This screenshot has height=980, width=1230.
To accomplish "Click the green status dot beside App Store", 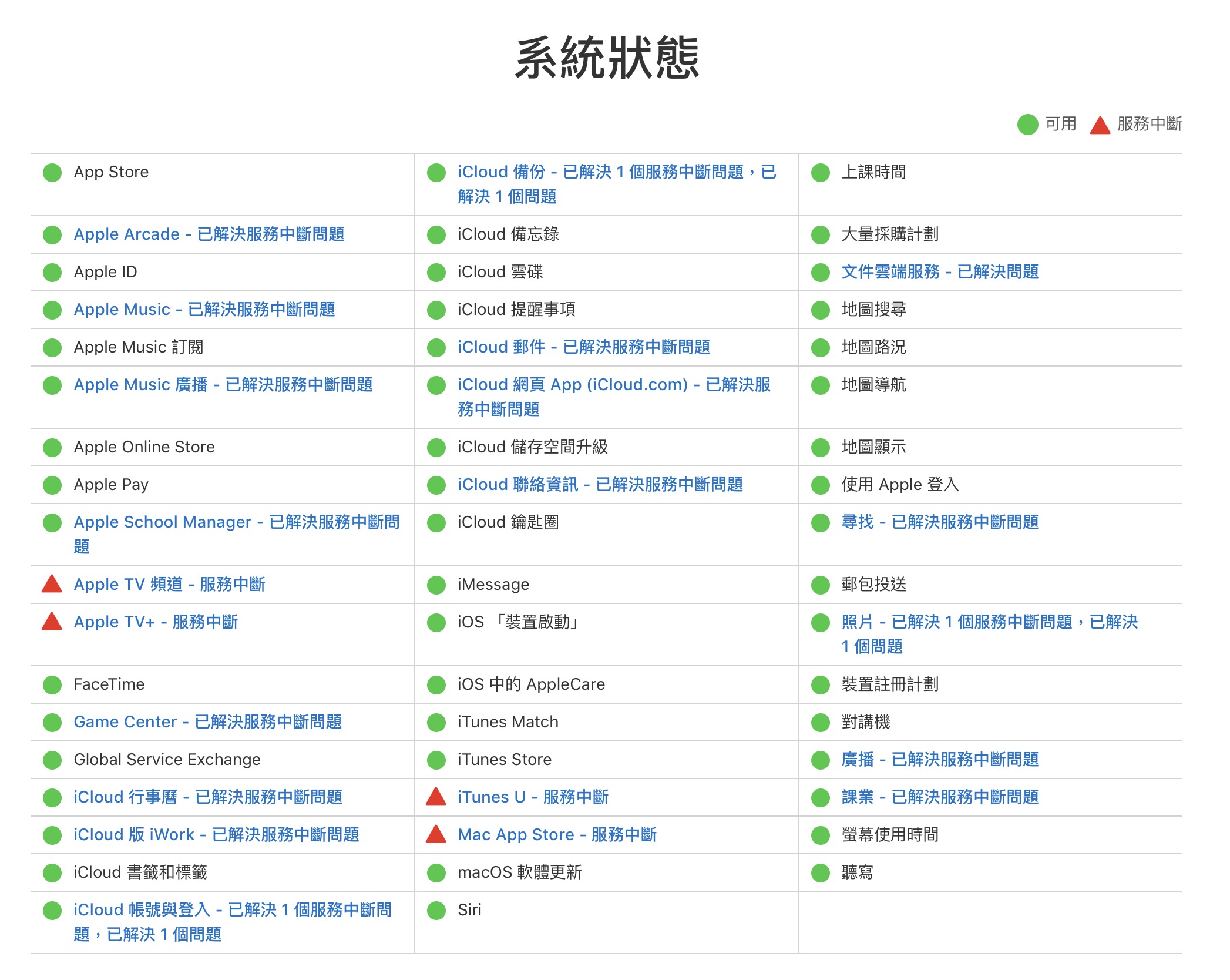I will coord(52,173).
